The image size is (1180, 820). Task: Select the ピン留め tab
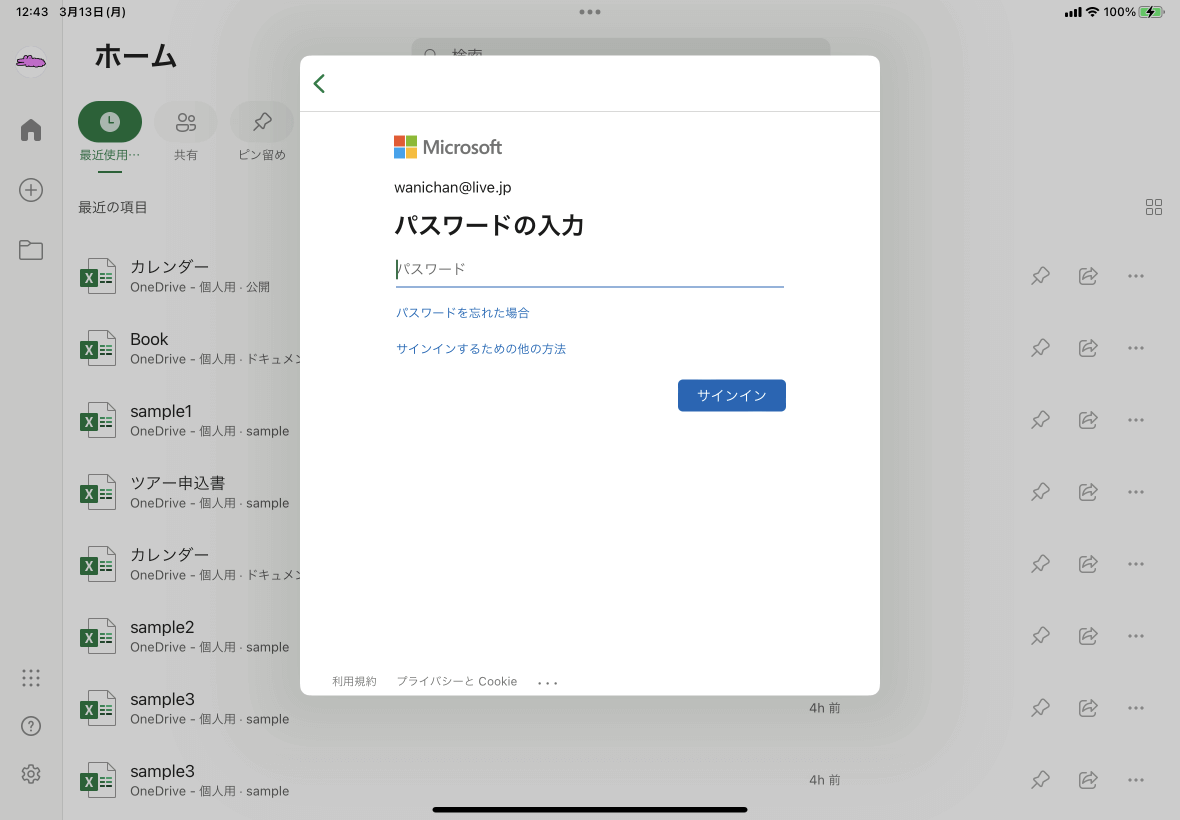coord(262,132)
